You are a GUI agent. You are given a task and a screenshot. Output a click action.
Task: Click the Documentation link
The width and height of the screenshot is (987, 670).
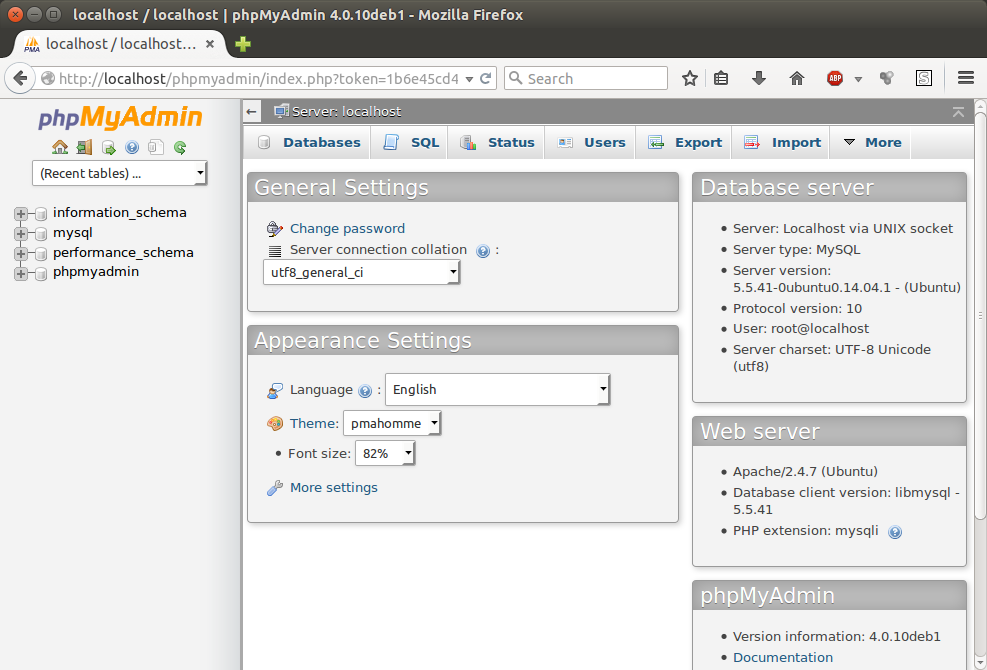tap(783, 657)
